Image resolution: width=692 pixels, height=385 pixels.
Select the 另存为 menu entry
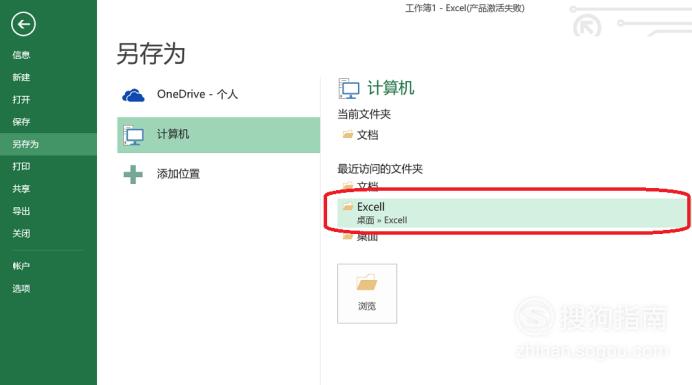[26, 144]
